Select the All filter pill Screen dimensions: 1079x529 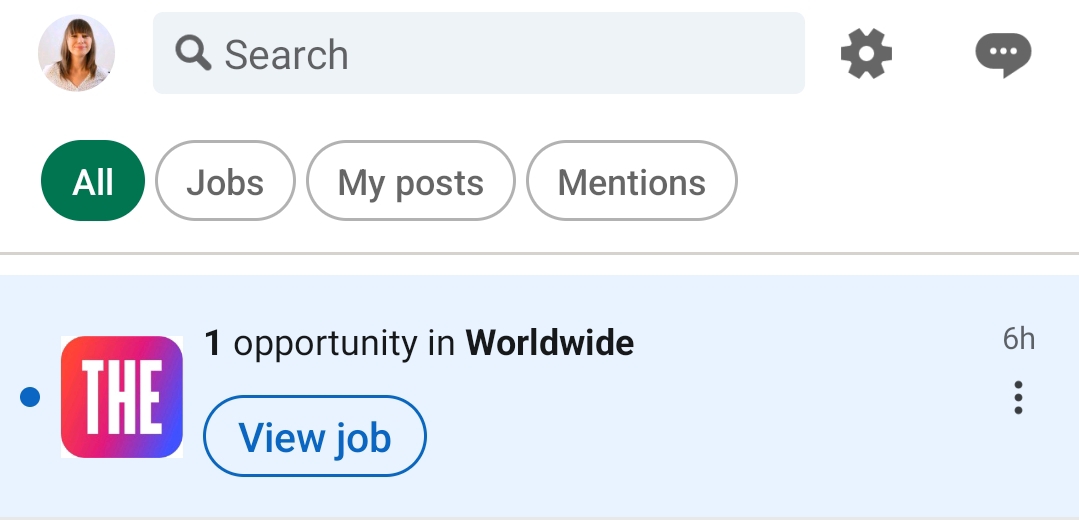pos(93,182)
